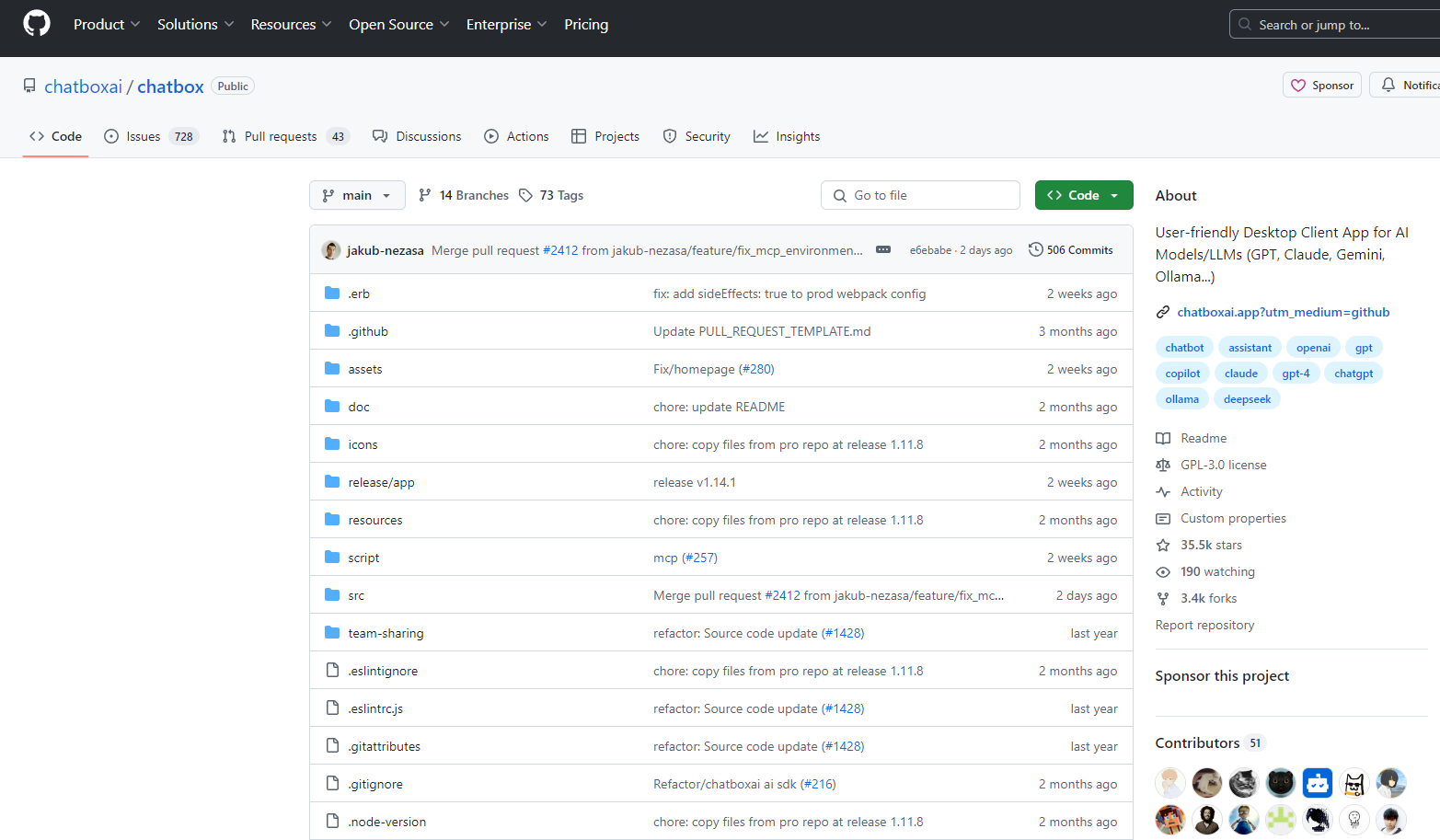This screenshot has height=840, width=1440.
Task: Click the 14 Branches link
Action: pyautogui.click(x=464, y=195)
